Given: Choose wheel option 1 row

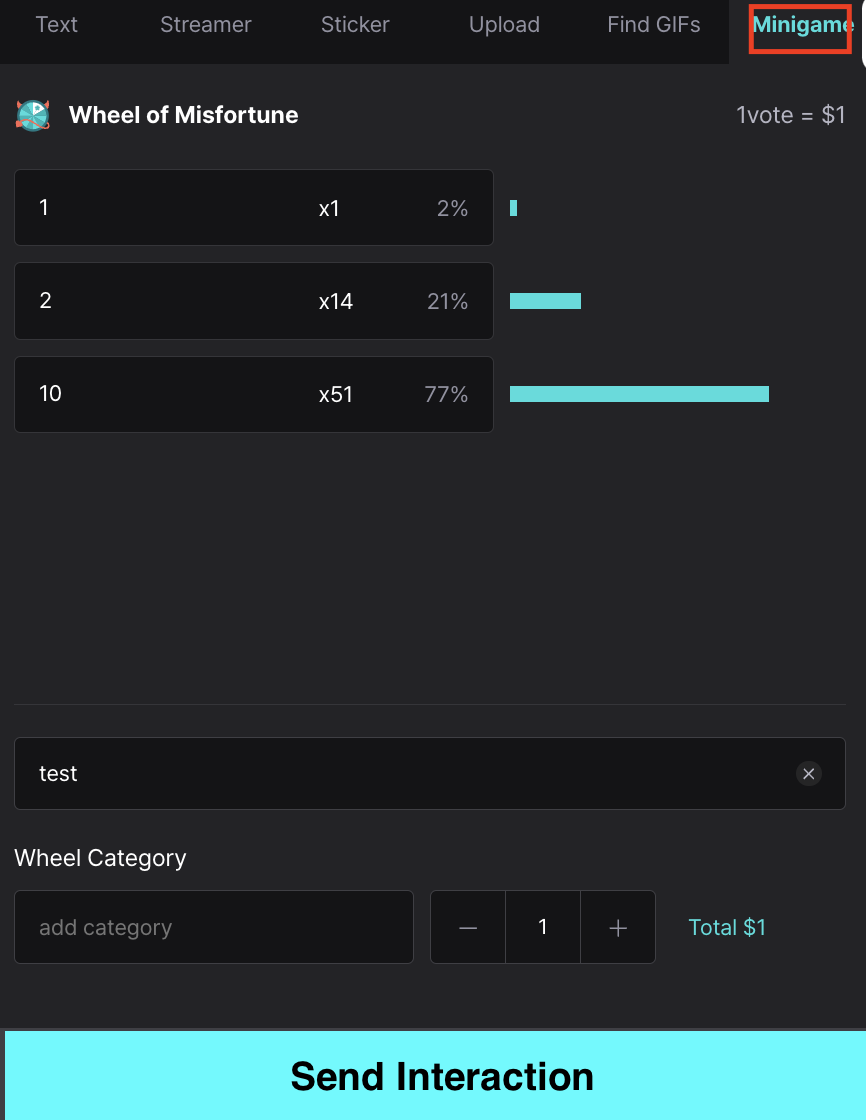Looking at the screenshot, I should pos(254,208).
